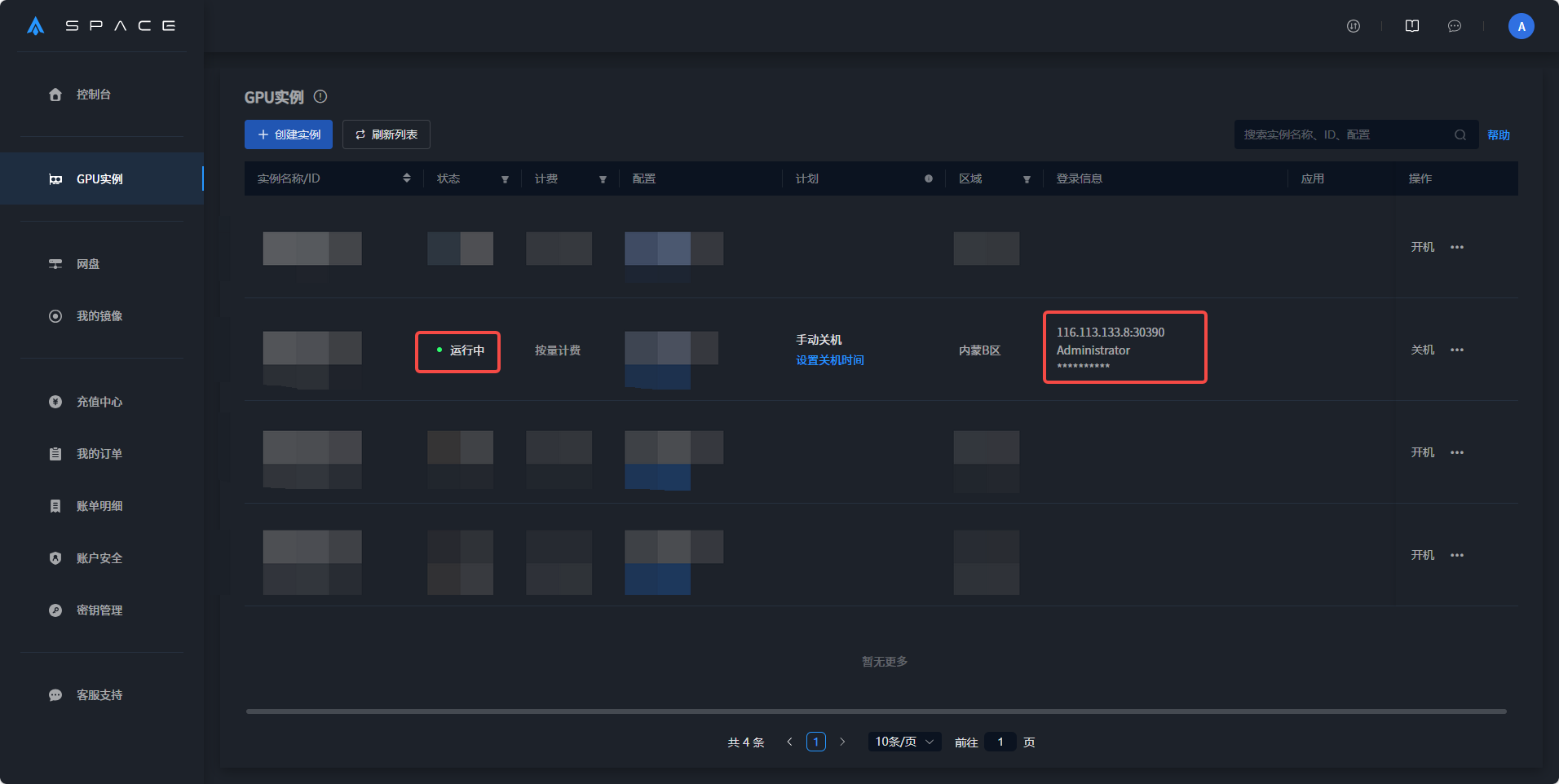Expand the 10条/页 page size dropdown

(x=904, y=742)
